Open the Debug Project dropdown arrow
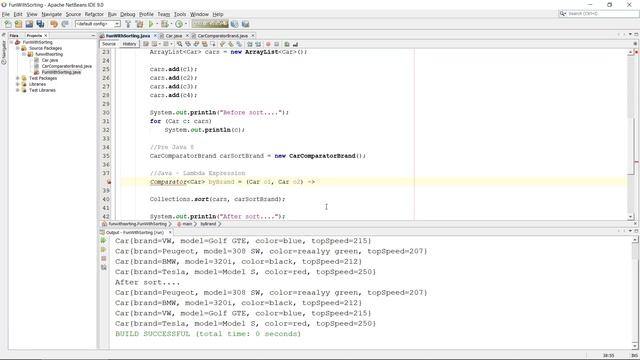 click(171, 24)
